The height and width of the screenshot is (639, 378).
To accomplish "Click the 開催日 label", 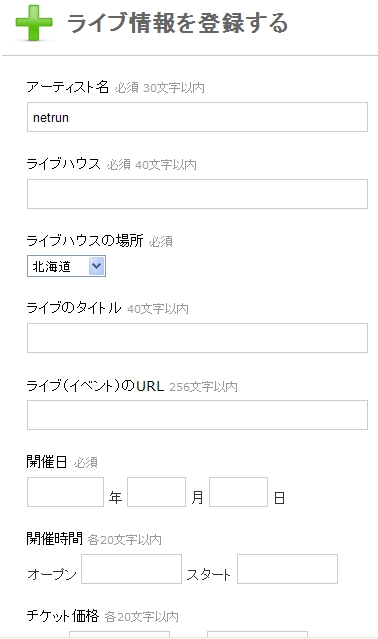I will coord(47,462).
